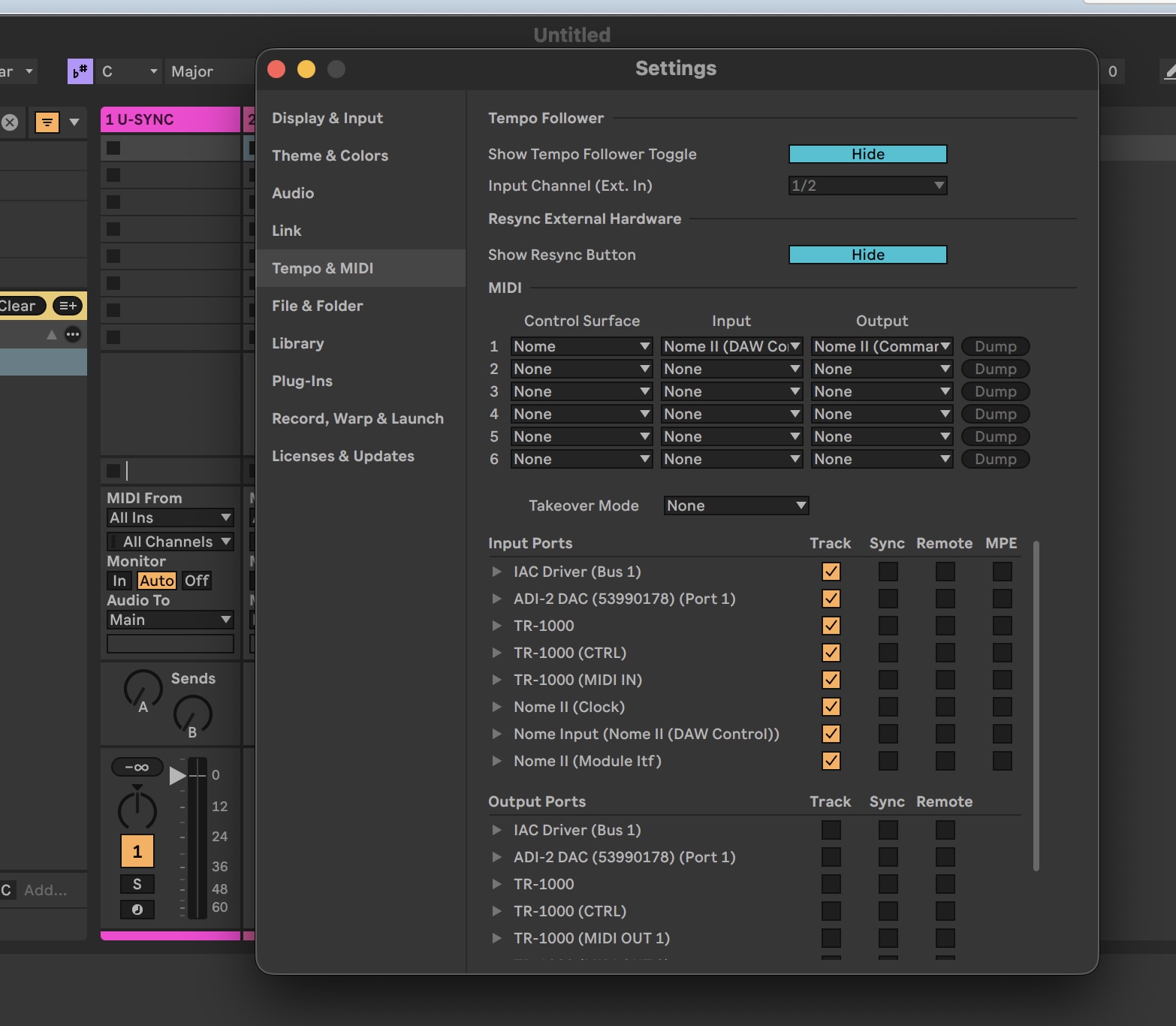Click the settings panel vertical scrollbar

point(1036,706)
